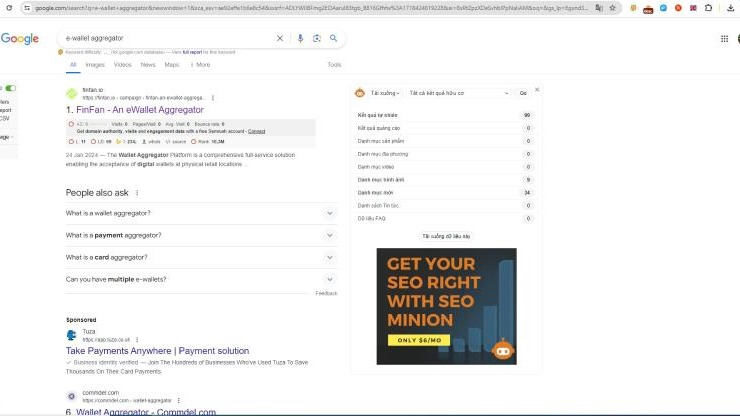740x416 pixels.
Task: Open the Google apps grid icon
Action: tap(724, 39)
